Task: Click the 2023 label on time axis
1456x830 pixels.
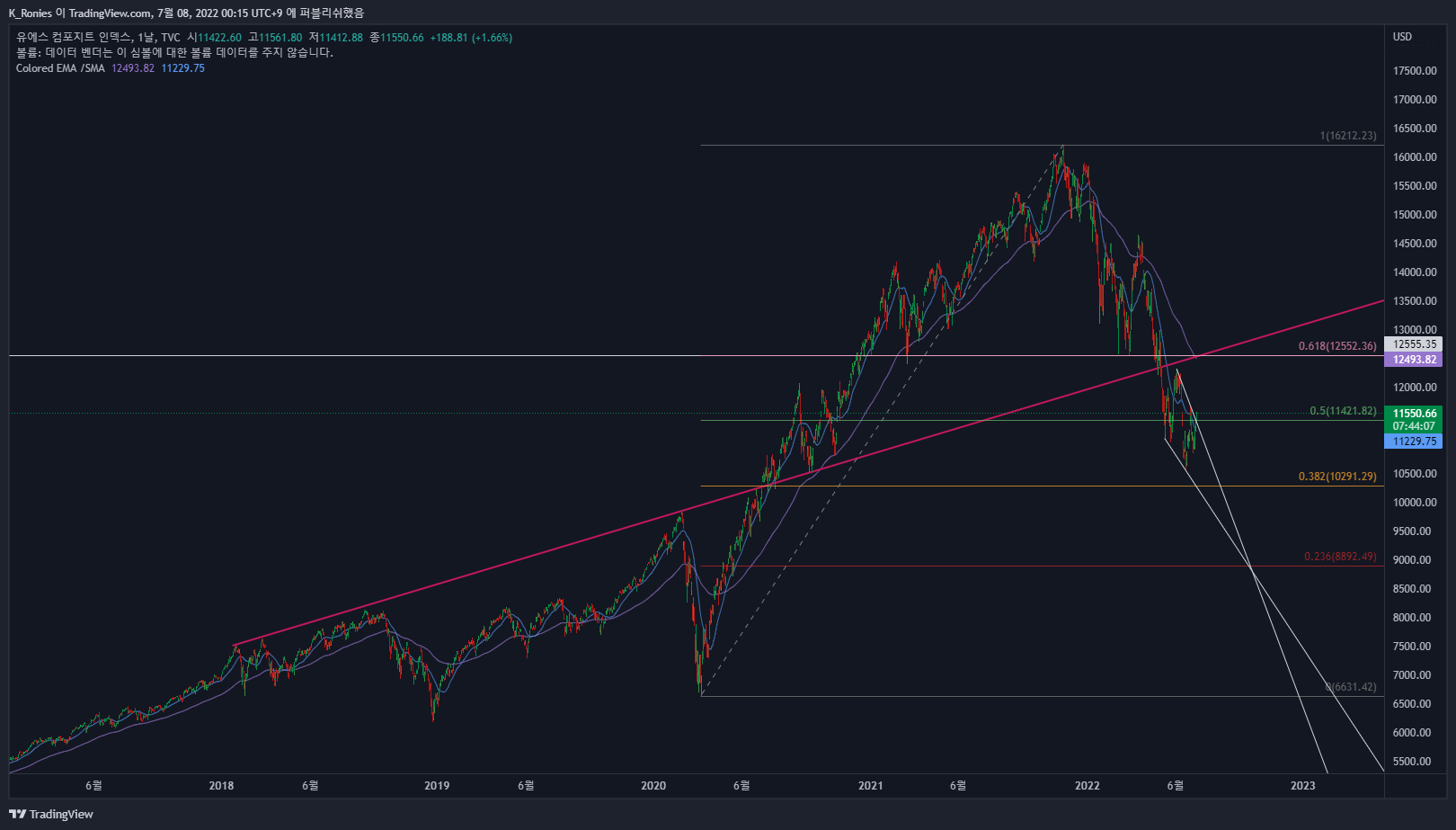Action: (x=1302, y=786)
